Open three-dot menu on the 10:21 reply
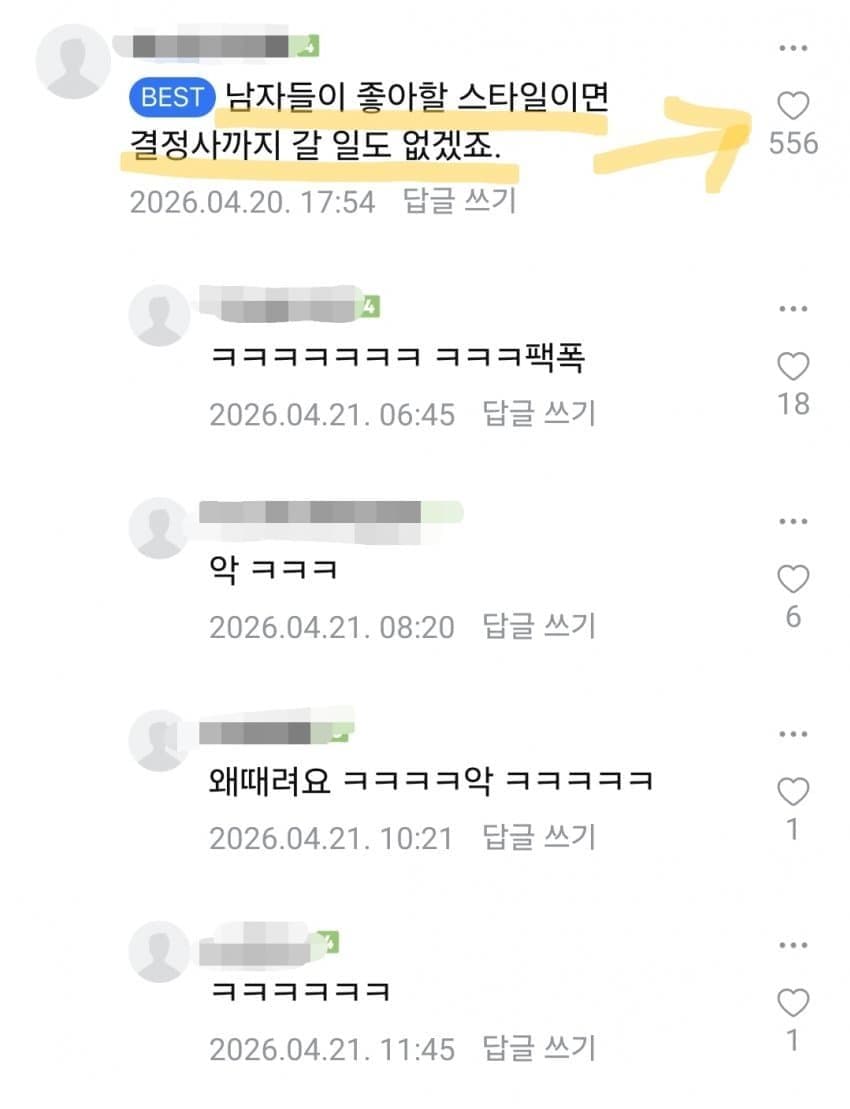The height and width of the screenshot is (1109, 850). click(x=793, y=733)
